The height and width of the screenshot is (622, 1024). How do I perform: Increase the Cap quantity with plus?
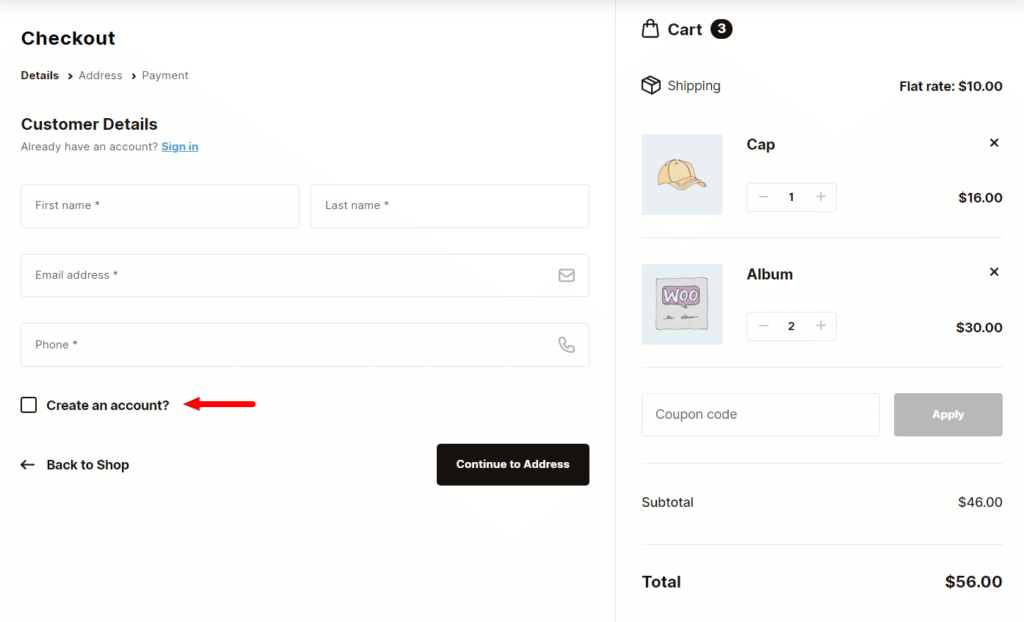[x=821, y=197]
